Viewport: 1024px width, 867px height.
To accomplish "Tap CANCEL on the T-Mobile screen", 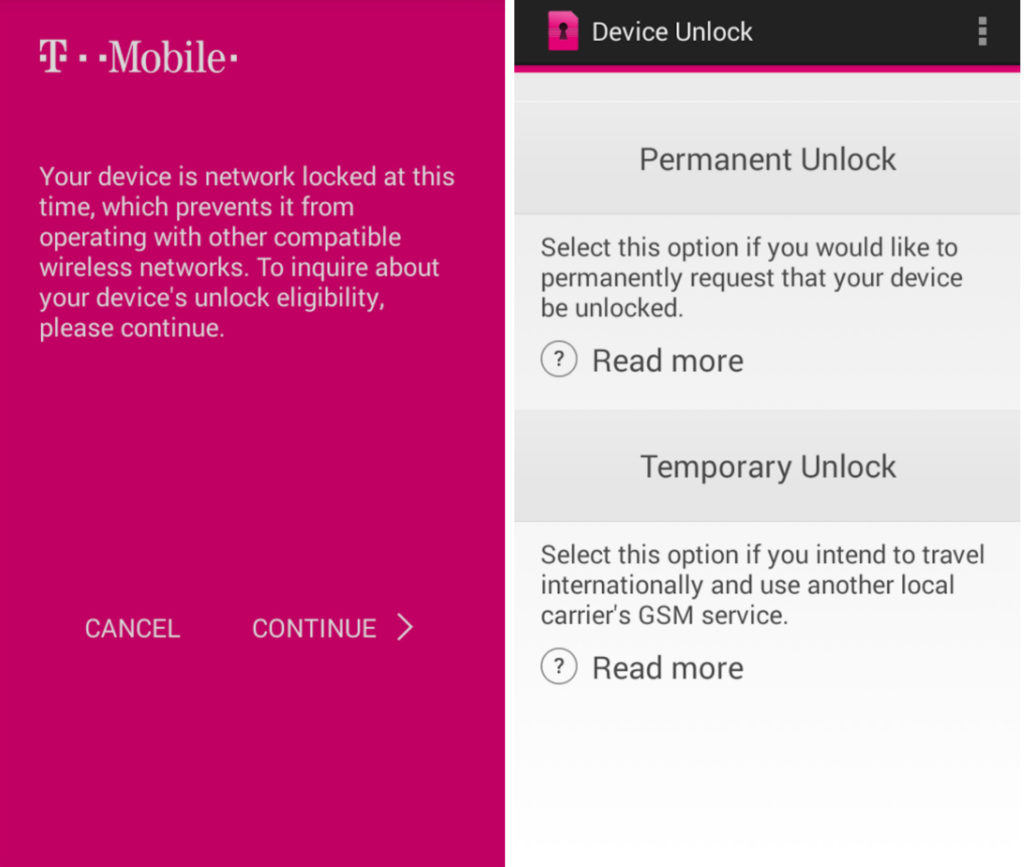I will pos(133,628).
